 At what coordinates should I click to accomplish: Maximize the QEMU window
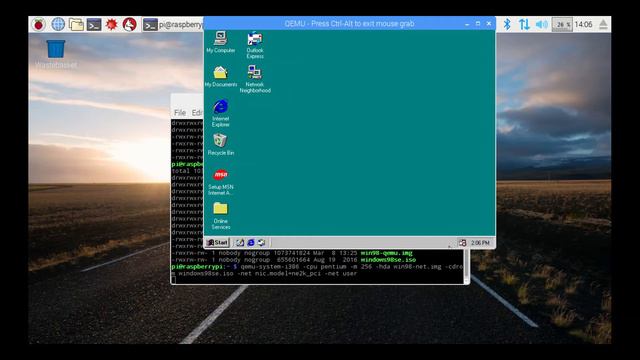tap(478, 24)
